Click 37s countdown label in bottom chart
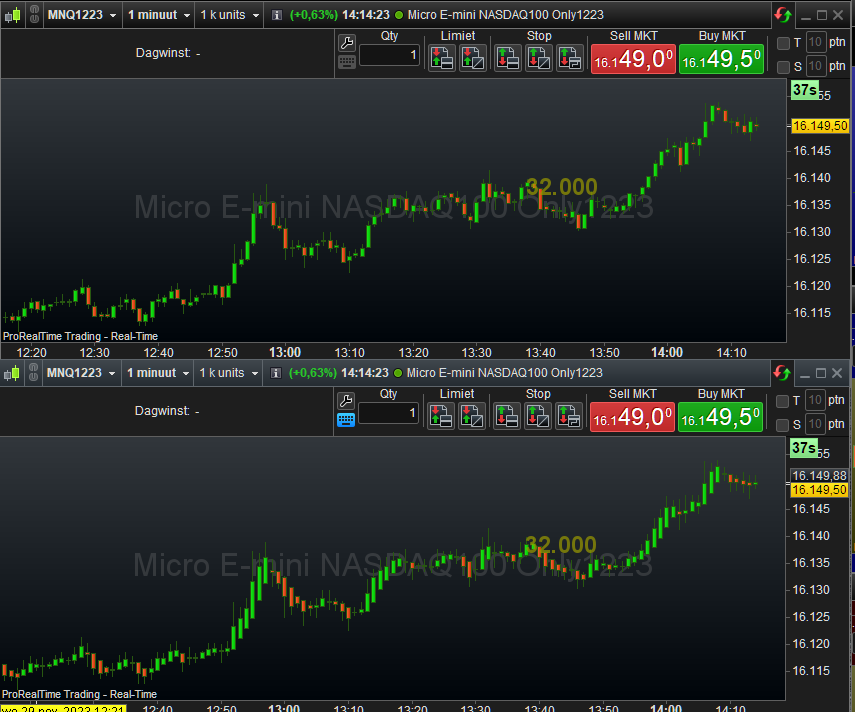855x712 pixels. coord(804,448)
